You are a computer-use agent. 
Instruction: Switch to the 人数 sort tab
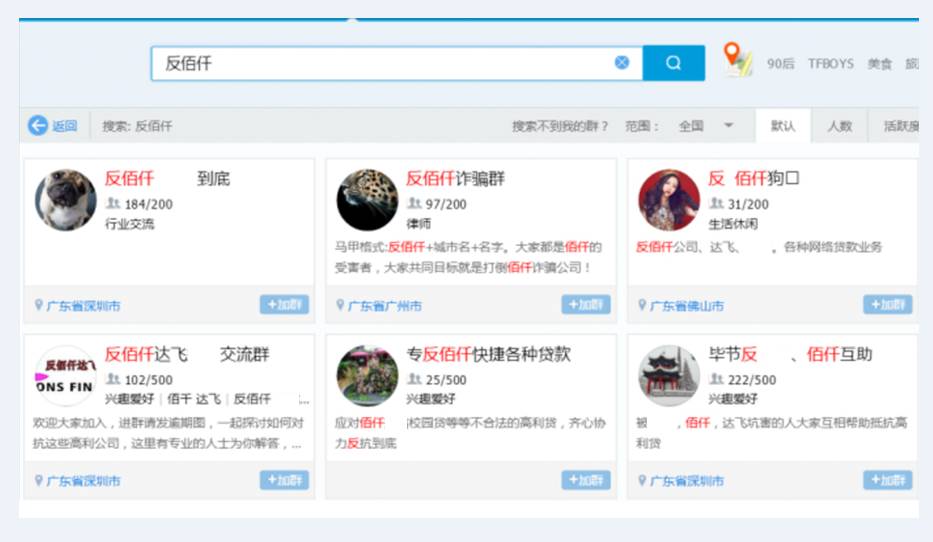click(x=840, y=126)
